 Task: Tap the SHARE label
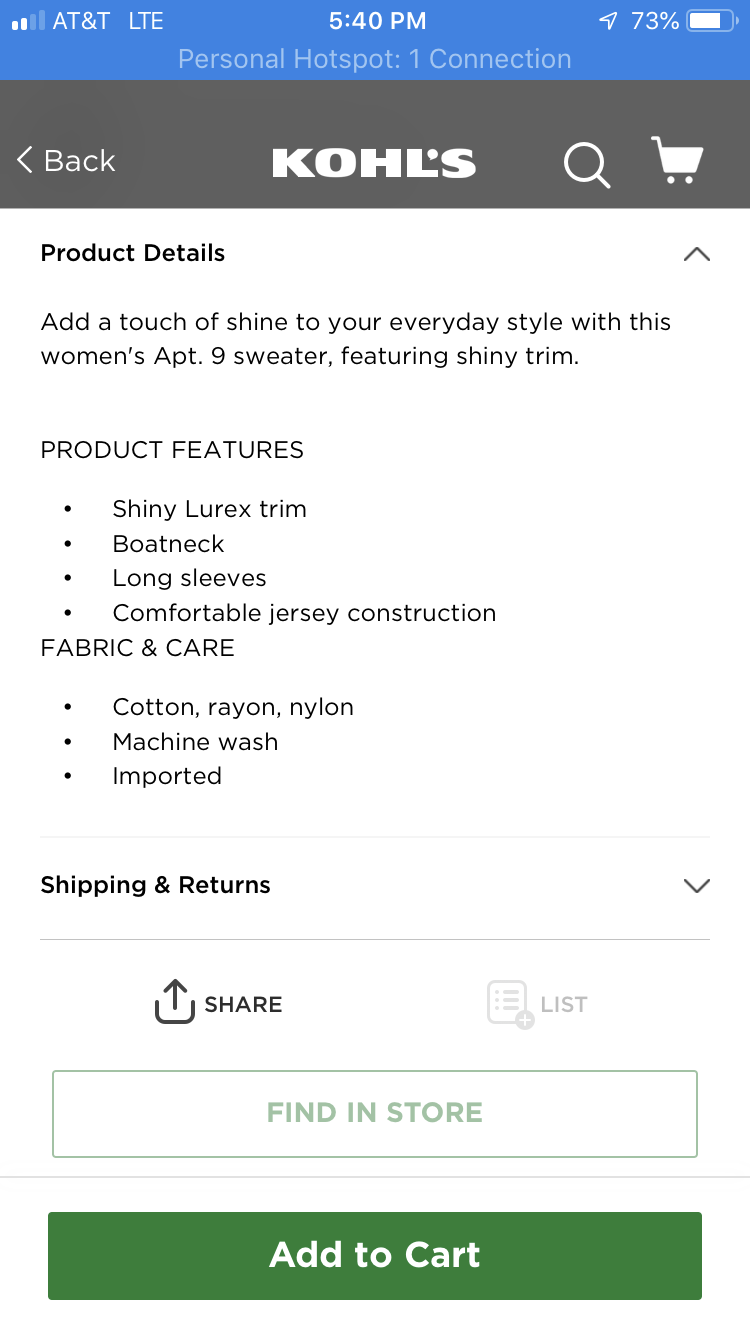pos(243,1004)
